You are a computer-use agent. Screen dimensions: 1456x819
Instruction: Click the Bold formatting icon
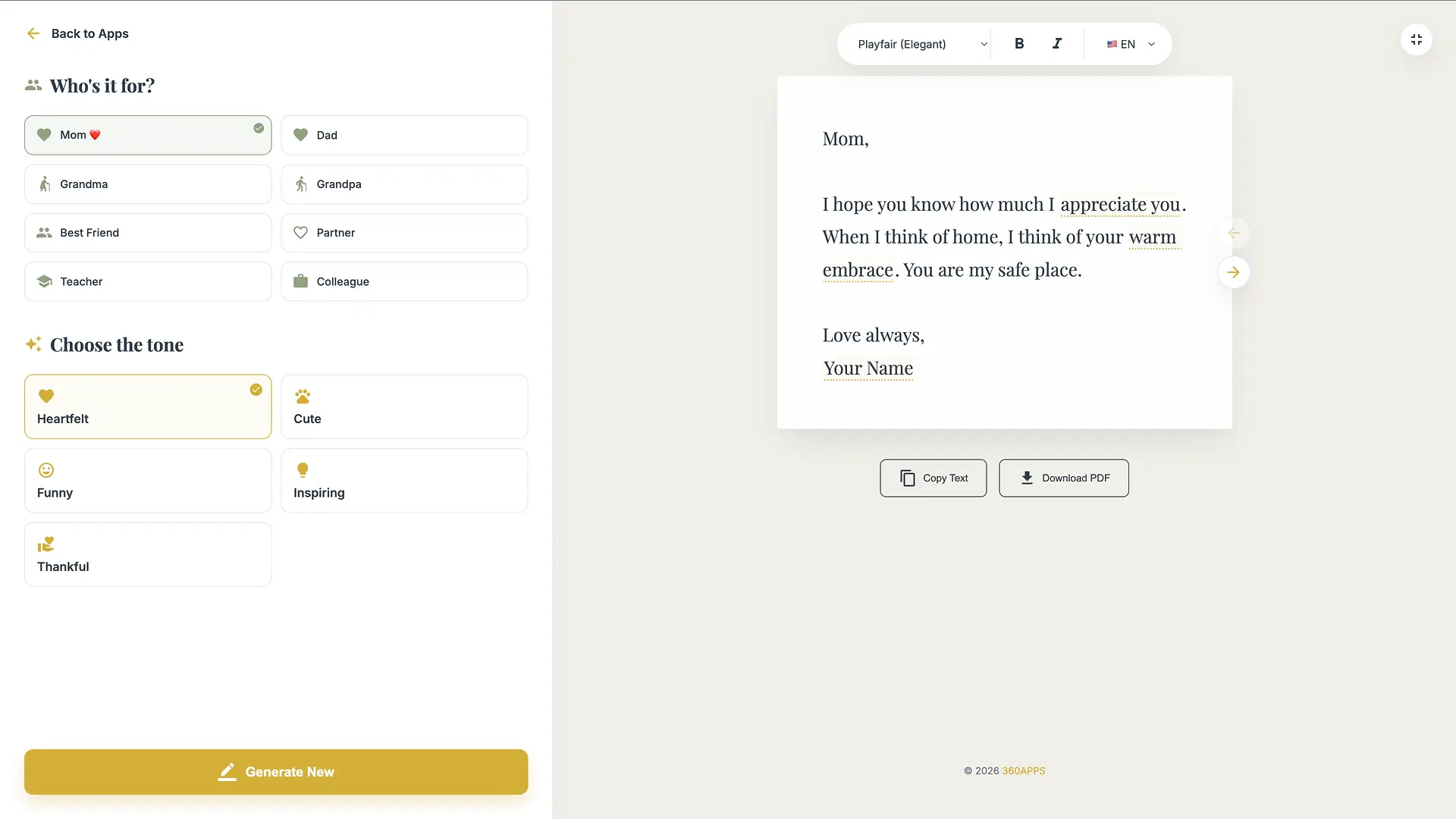coord(1019,44)
